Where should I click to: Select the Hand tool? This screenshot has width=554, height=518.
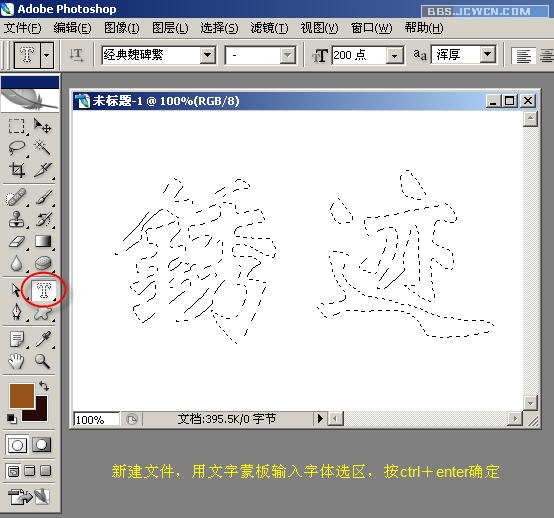(16, 361)
